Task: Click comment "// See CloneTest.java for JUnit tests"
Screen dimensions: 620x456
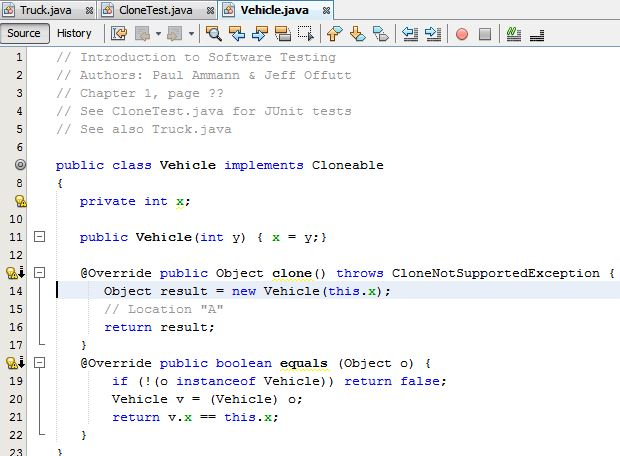Action: 204,111
